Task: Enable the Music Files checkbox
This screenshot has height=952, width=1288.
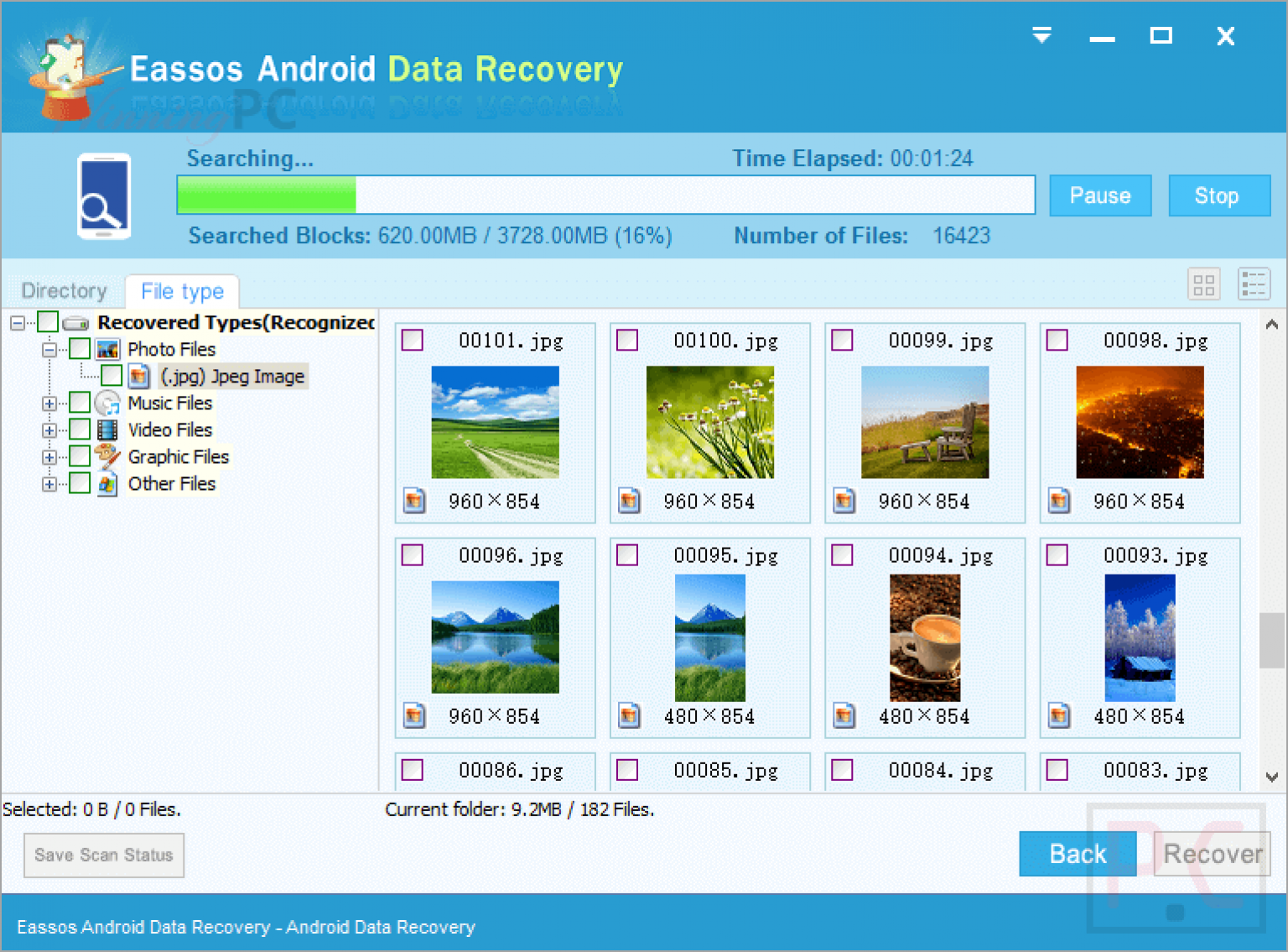Action: pos(80,403)
